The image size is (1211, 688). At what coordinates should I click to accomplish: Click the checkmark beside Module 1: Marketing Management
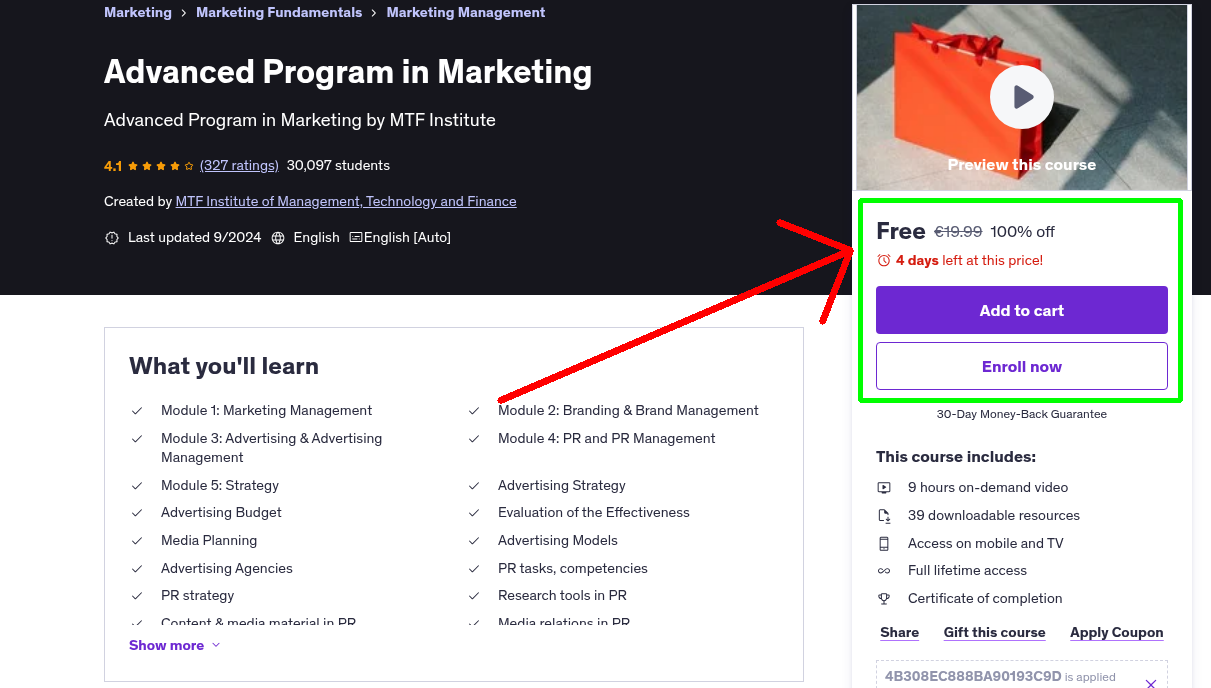pyautogui.click(x=137, y=411)
